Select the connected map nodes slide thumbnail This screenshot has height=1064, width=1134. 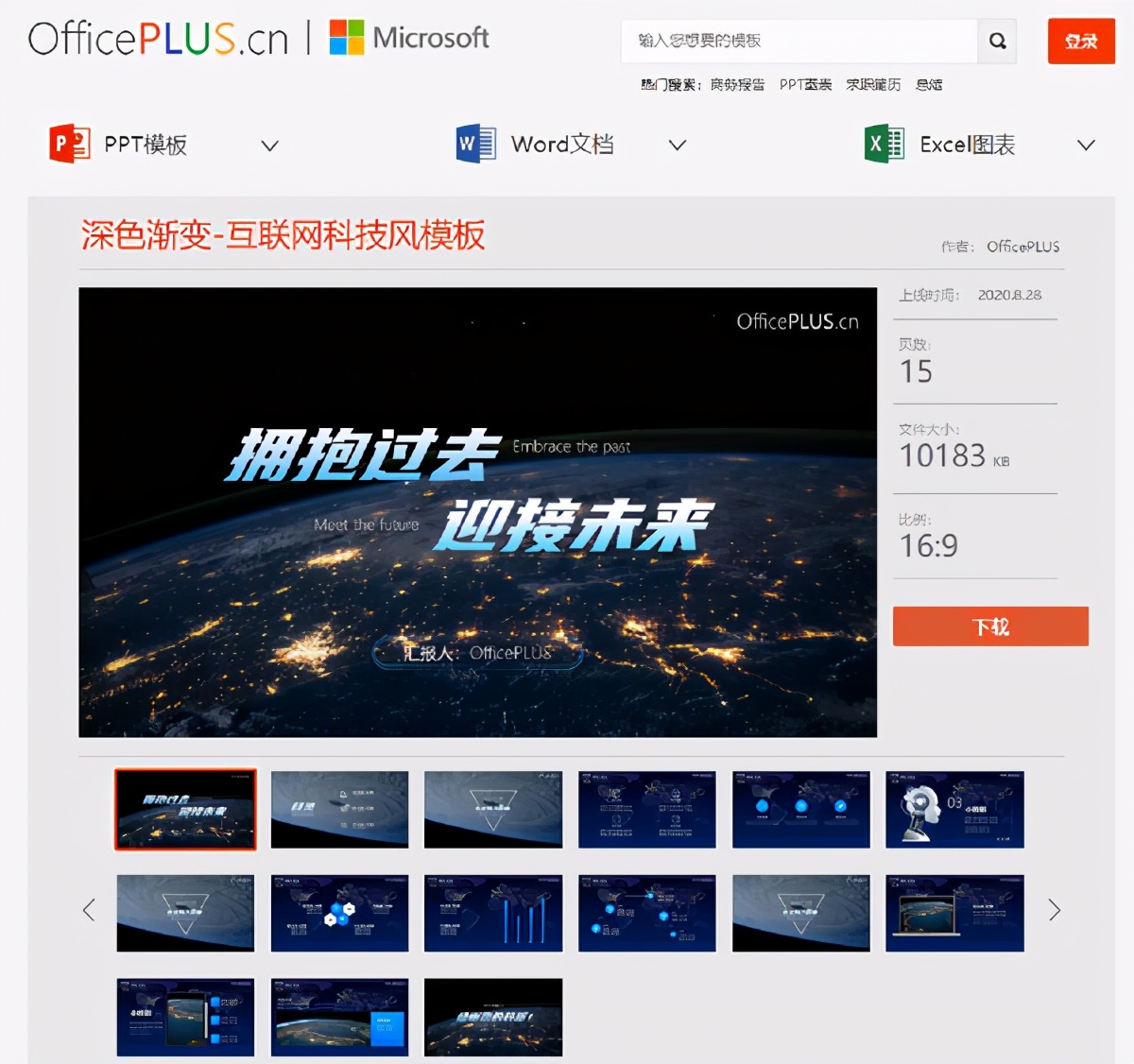click(646, 913)
